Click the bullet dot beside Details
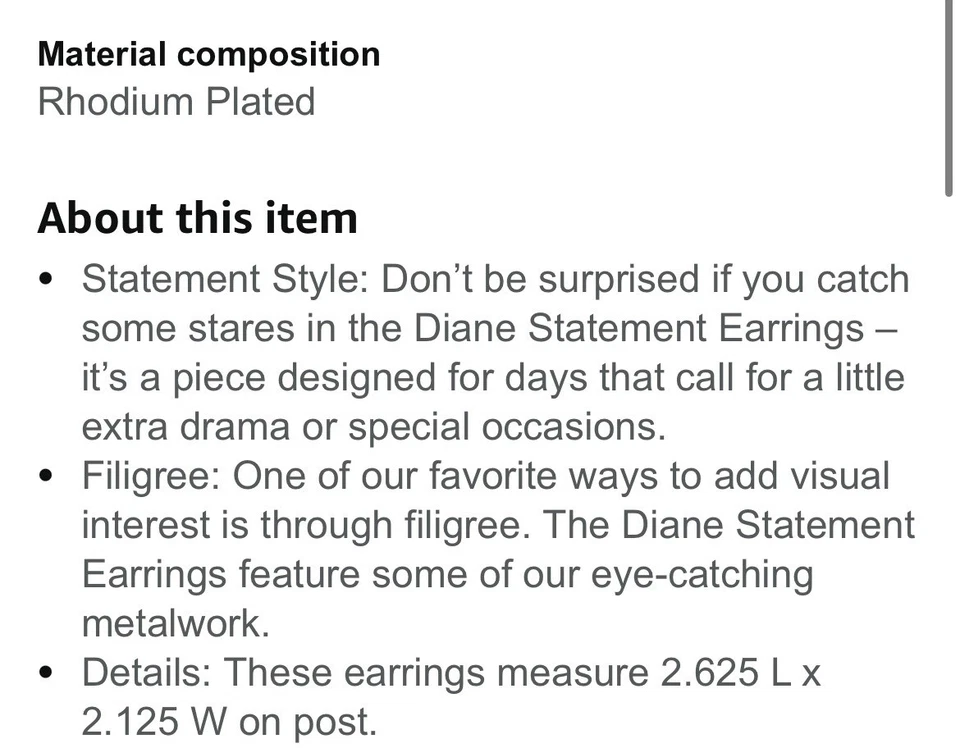Screen dimensions: 960x748 pos(45,674)
